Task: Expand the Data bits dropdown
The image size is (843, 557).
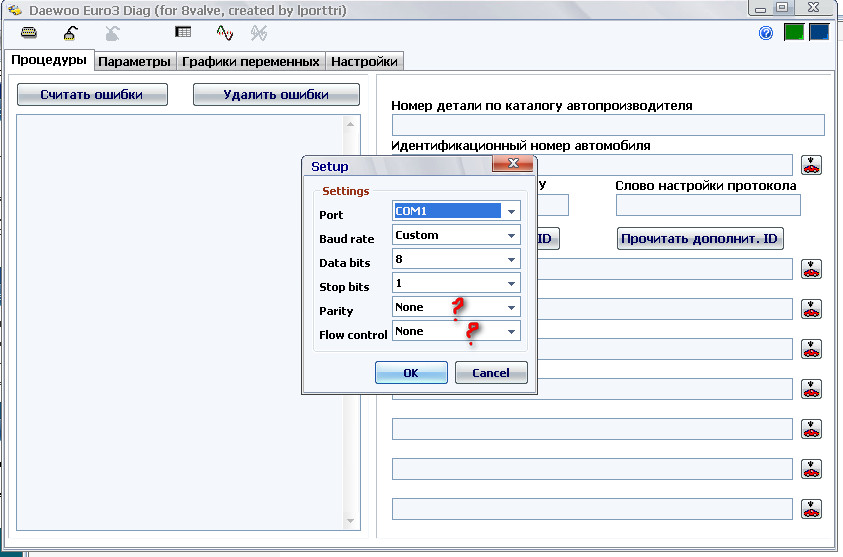Action: tap(511, 260)
